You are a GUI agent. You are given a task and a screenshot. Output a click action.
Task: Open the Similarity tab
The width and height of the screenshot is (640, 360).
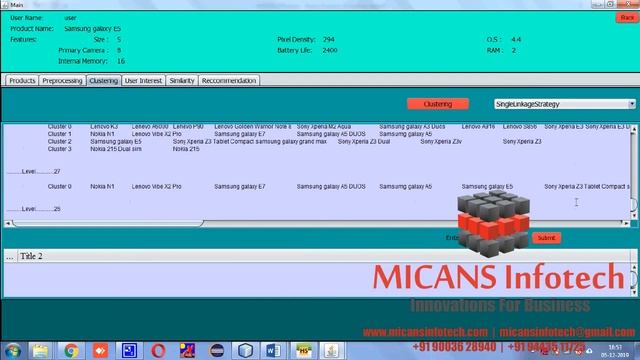tap(182, 81)
